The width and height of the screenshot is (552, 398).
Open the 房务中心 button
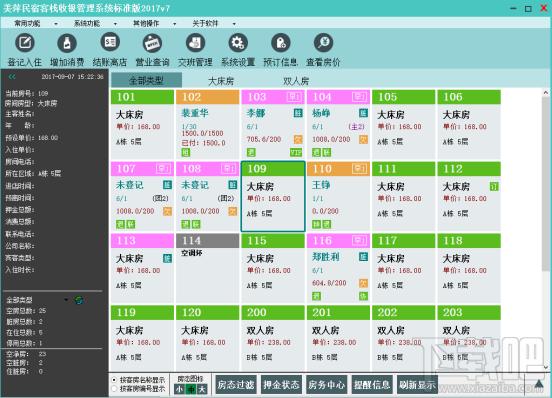[x=326, y=385]
